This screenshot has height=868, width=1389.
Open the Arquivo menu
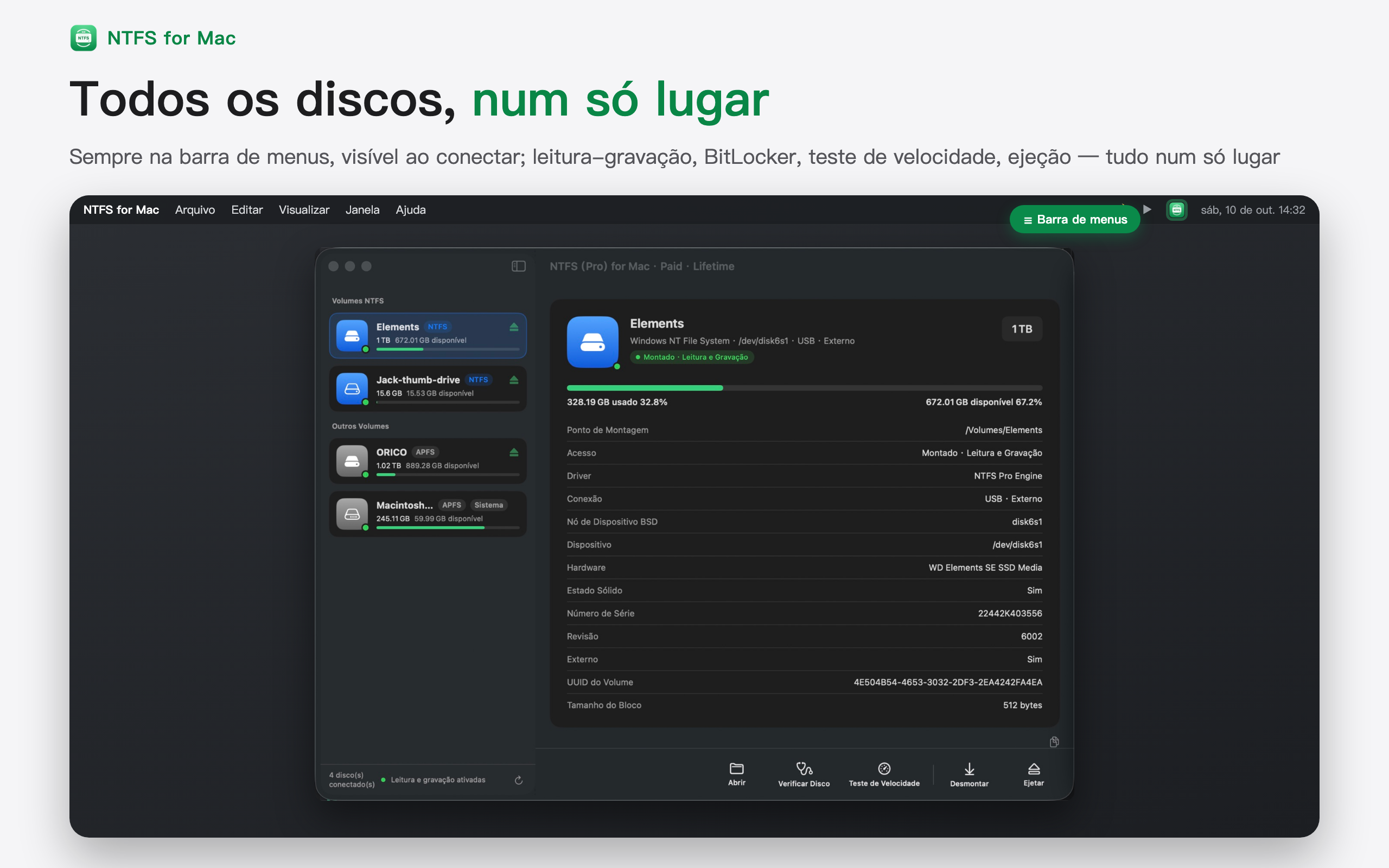point(195,209)
